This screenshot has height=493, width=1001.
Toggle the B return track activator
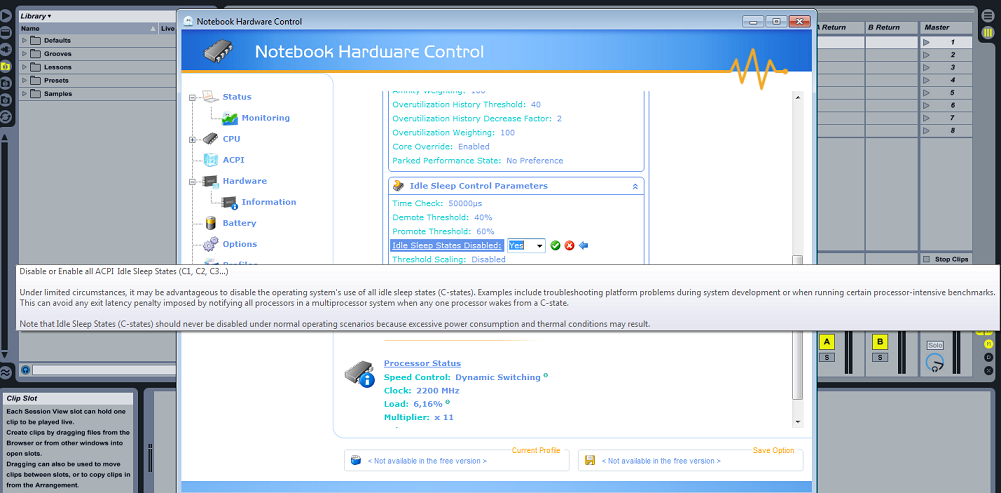coord(880,342)
